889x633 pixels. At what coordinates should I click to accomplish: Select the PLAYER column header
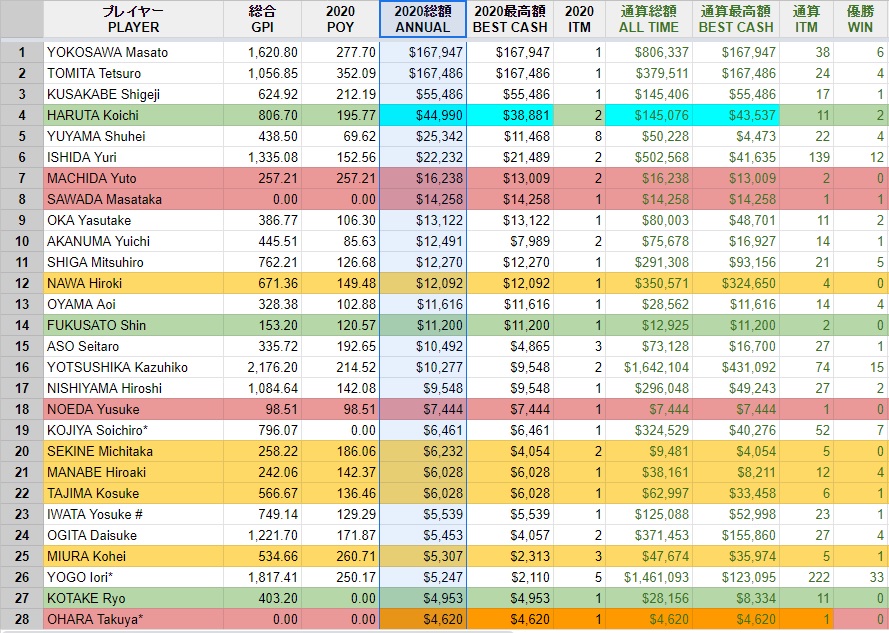(x=133, y=19)
